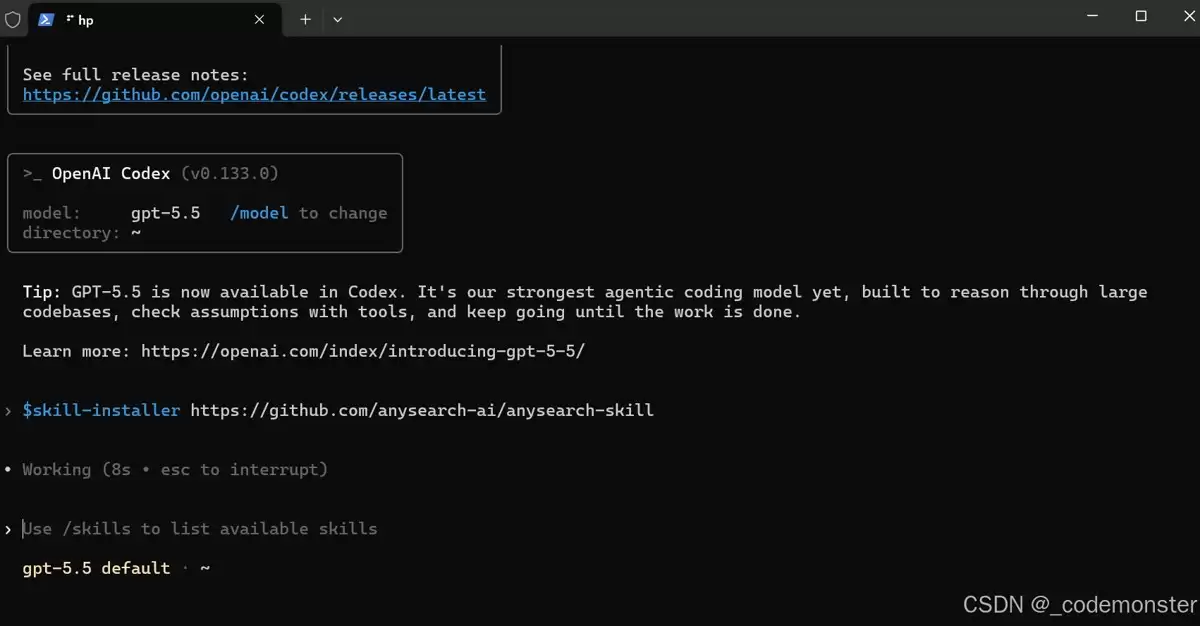Viewport: 1200px width, 626px height.
Task: Open the codex releases/latest GitHub link
Action: click(x=254, y=94)
